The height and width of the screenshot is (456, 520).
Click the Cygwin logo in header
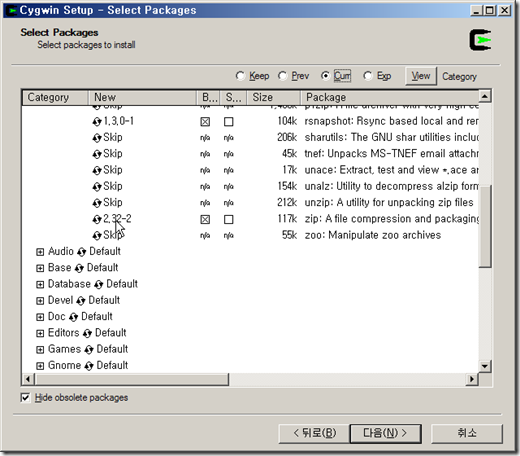[480, 40]
